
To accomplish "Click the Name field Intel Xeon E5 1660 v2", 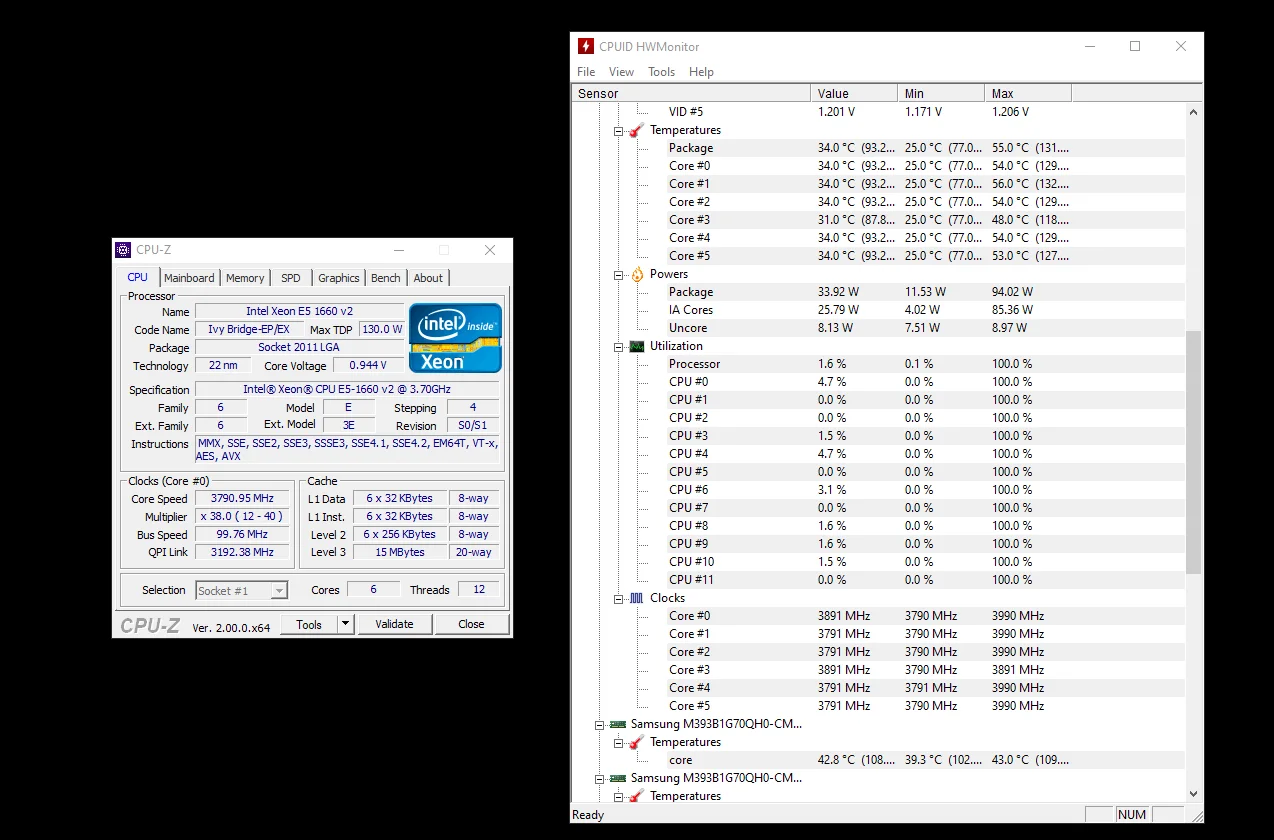I will point(299,312).
